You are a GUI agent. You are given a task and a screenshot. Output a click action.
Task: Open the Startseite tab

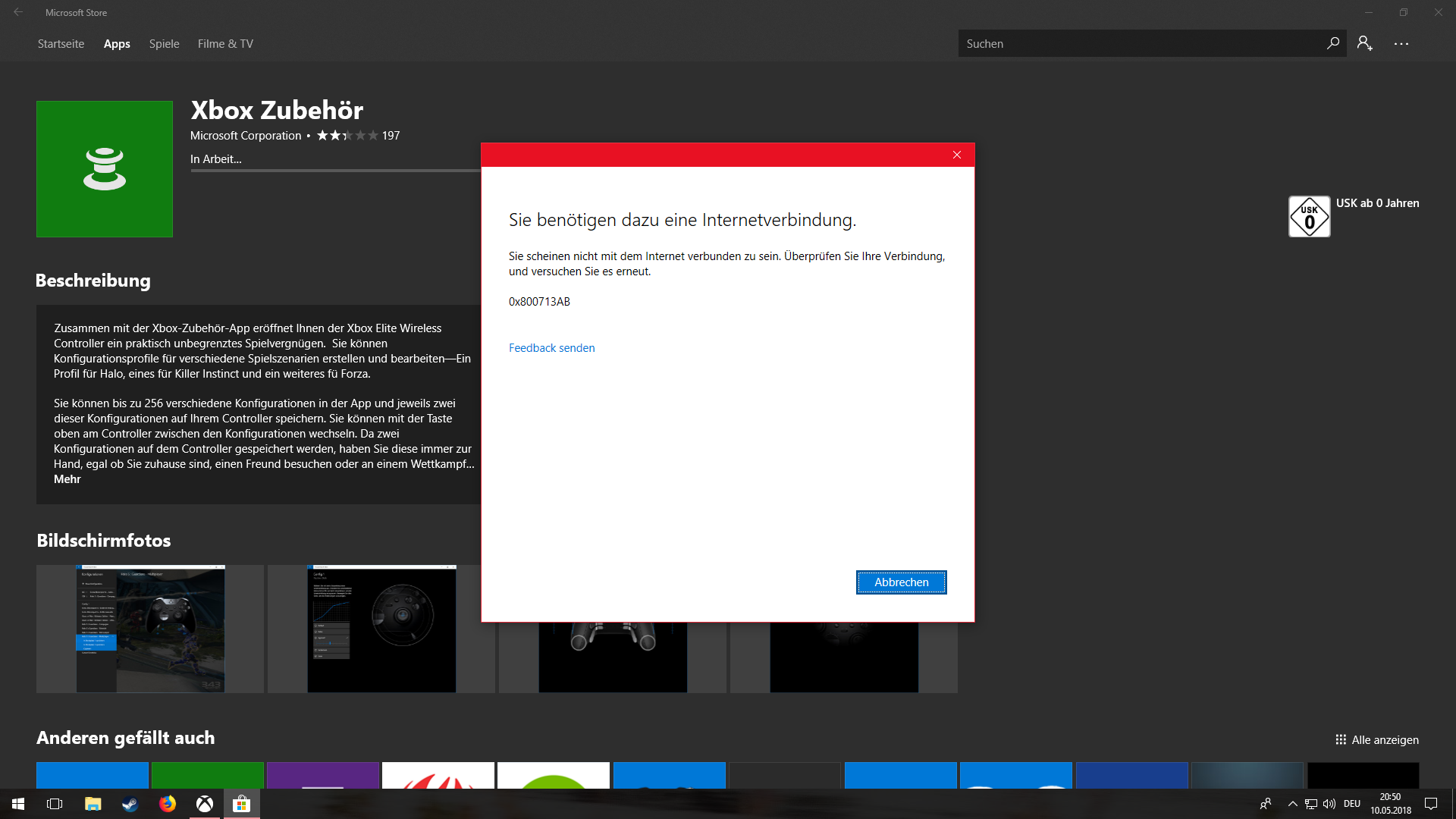tap(61, 44)
